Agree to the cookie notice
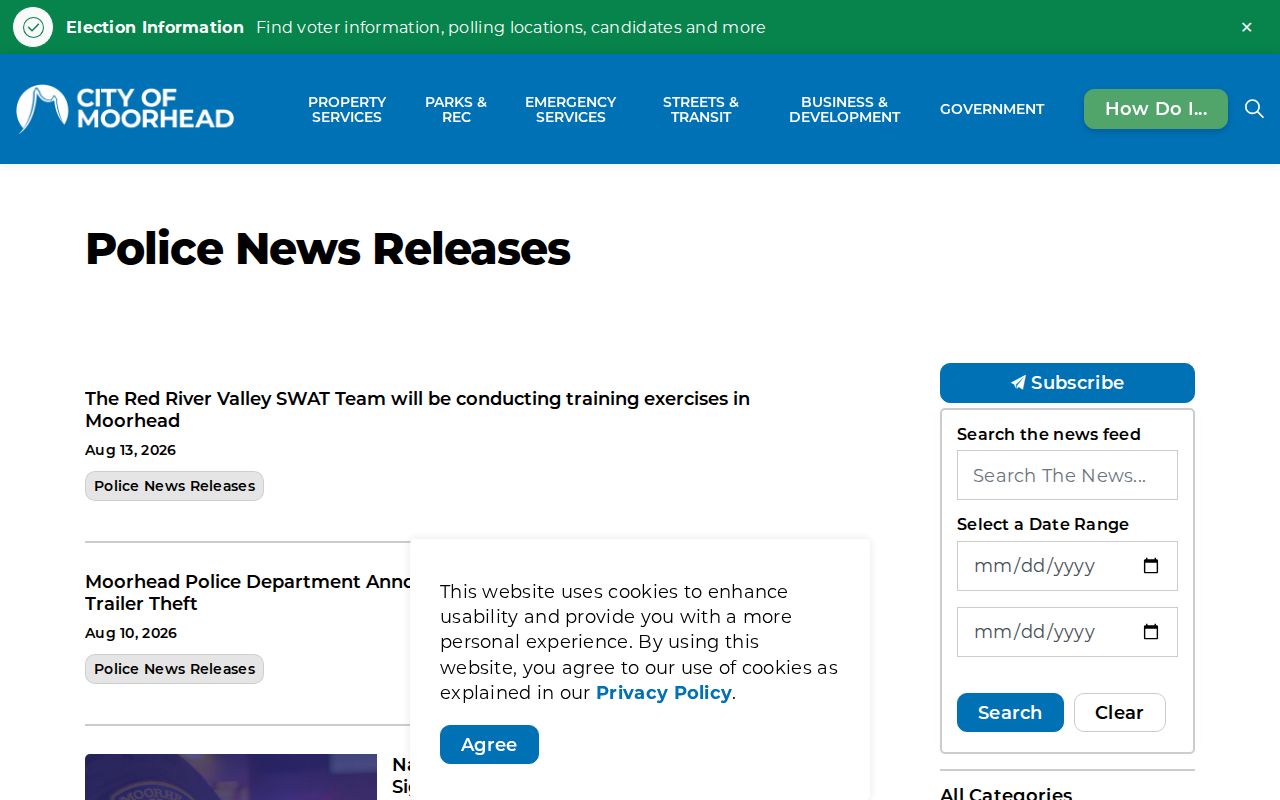The image size is (1280, 800). coord(489,744)
